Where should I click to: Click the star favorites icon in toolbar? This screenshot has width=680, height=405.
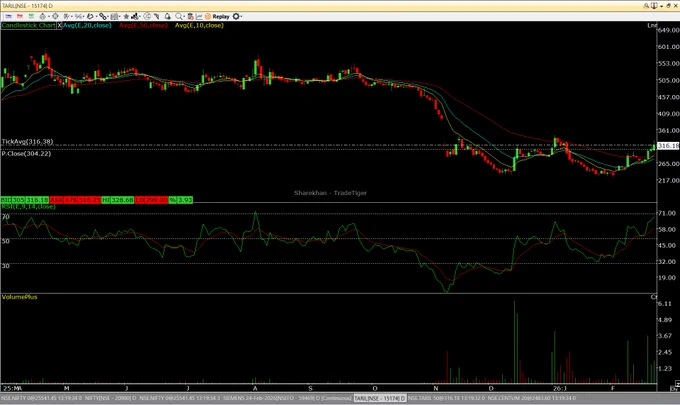(x=127, y=16)
